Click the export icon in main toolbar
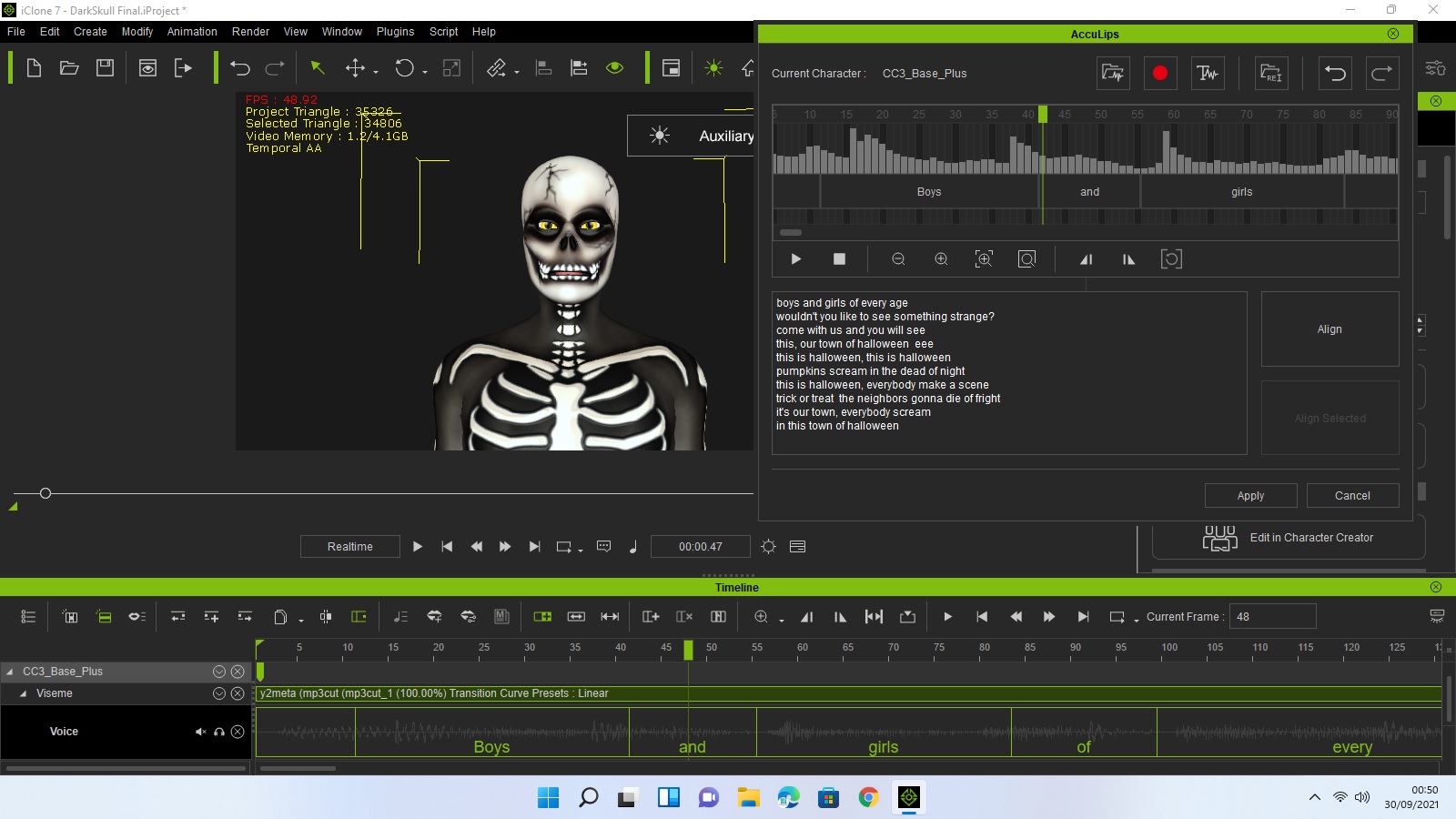This screenshot has height=819, width=1456. 183,68
